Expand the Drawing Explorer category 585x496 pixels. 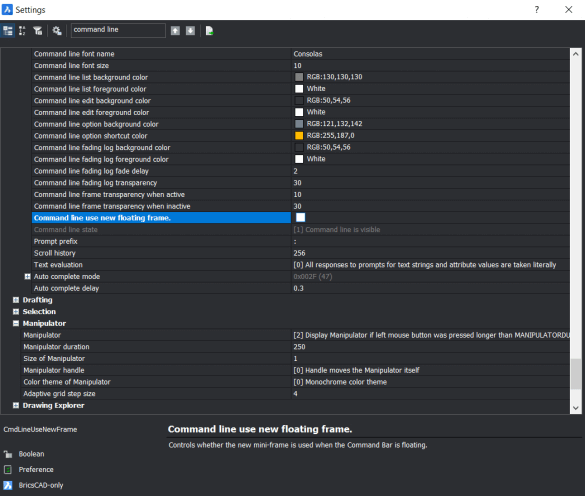pyautogui.click(x=16, y=405)
